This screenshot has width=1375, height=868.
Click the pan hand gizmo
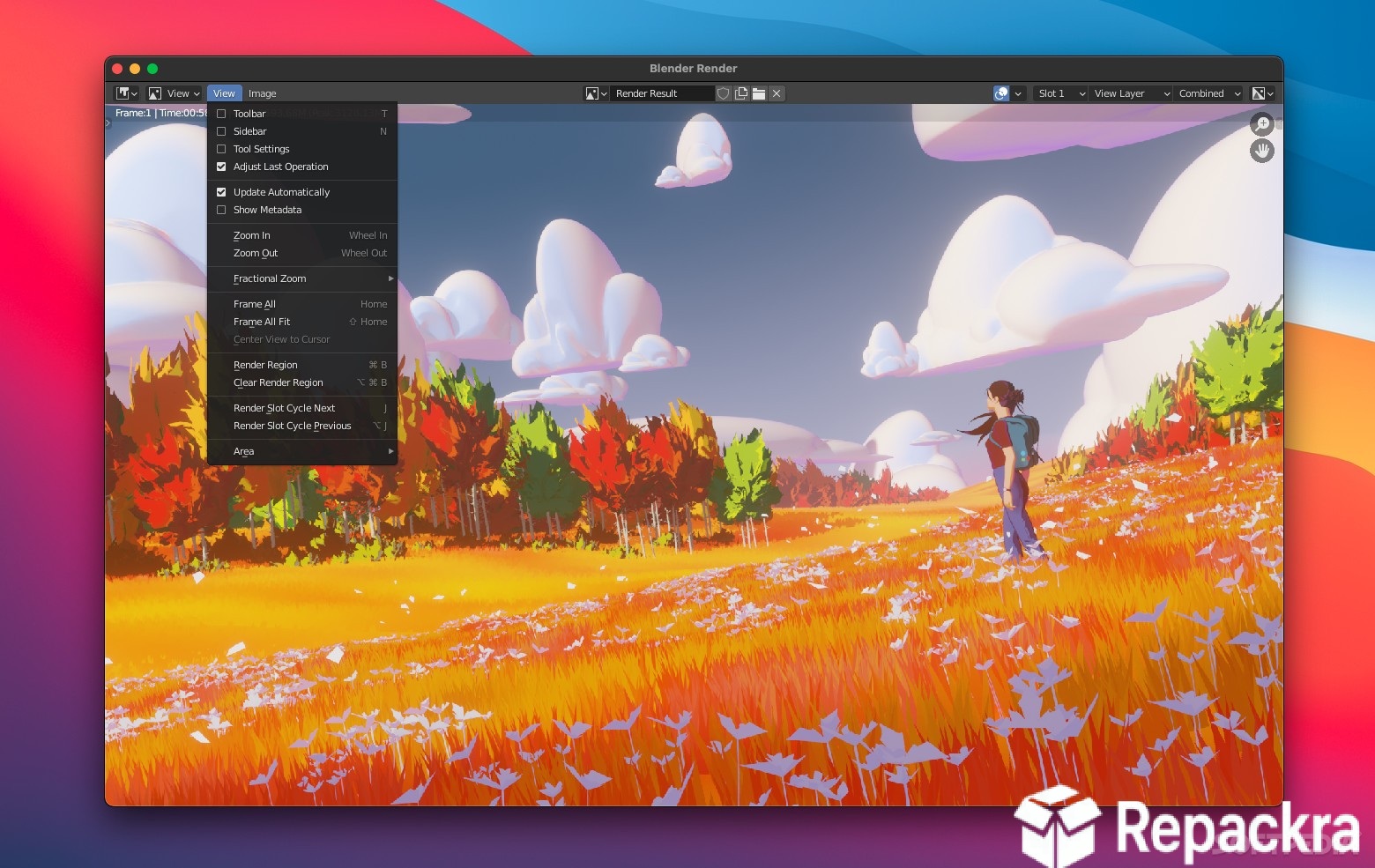click(1262, 151)
